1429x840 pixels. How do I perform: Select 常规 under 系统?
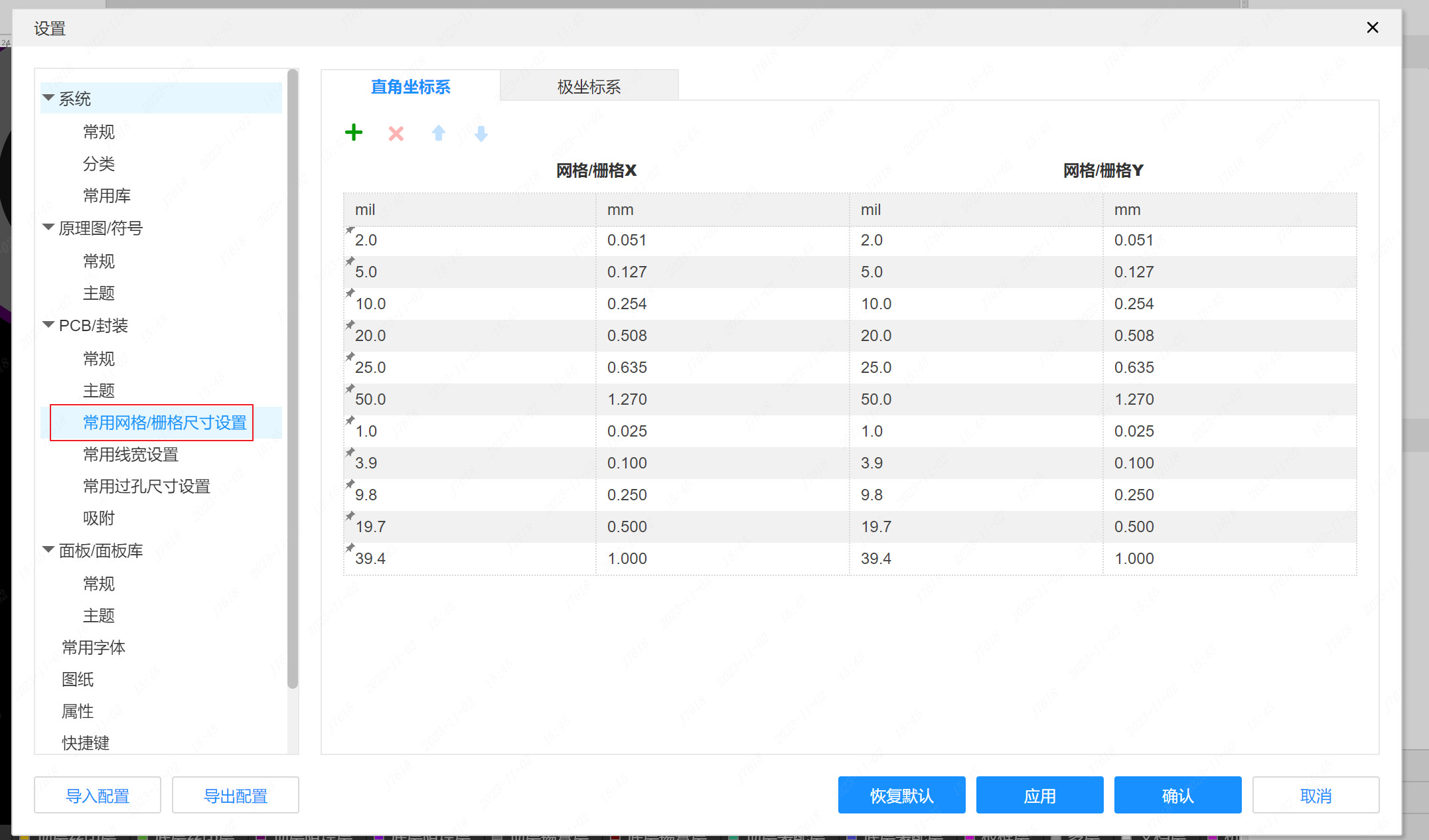[99, 132]
